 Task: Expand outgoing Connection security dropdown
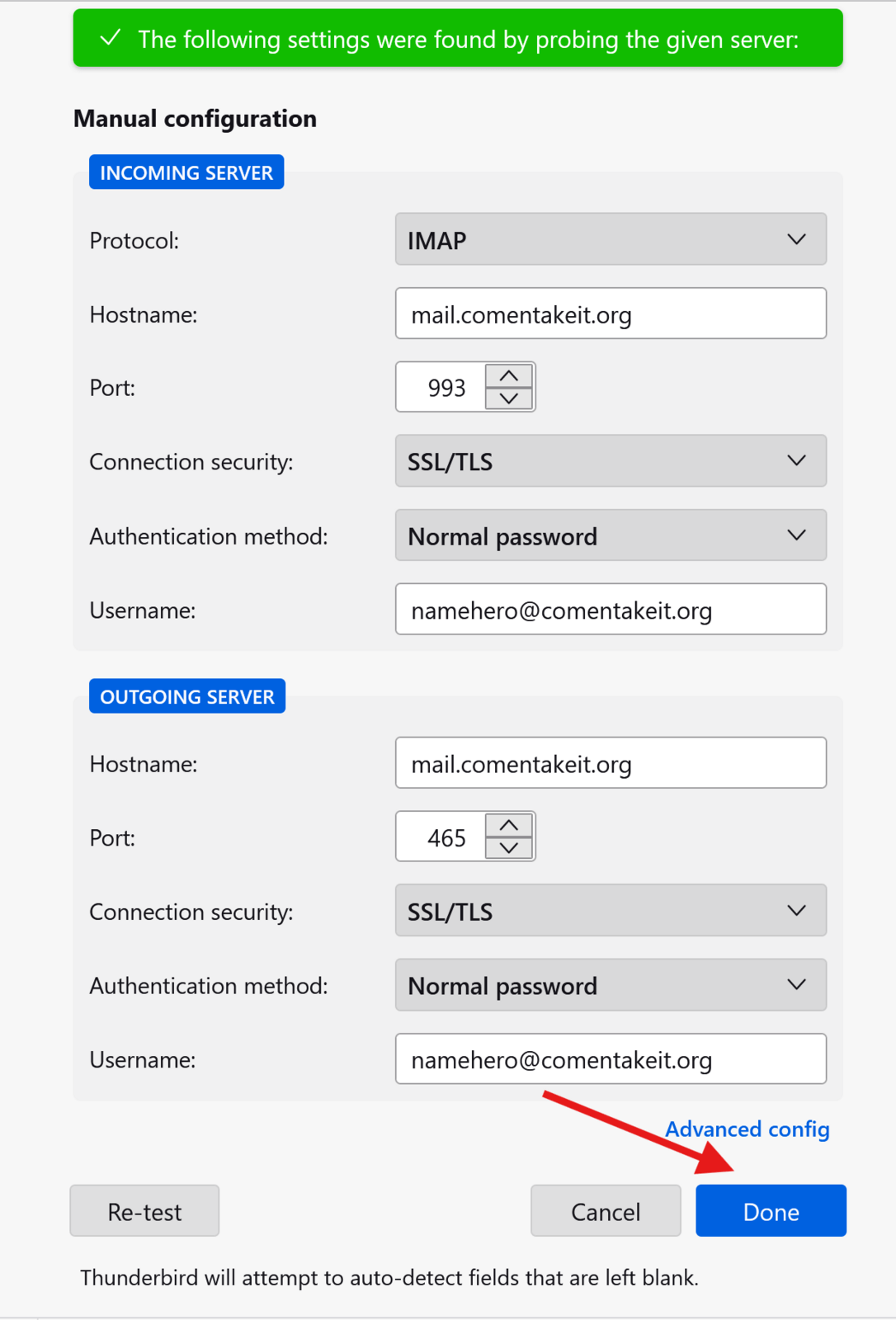611,911
